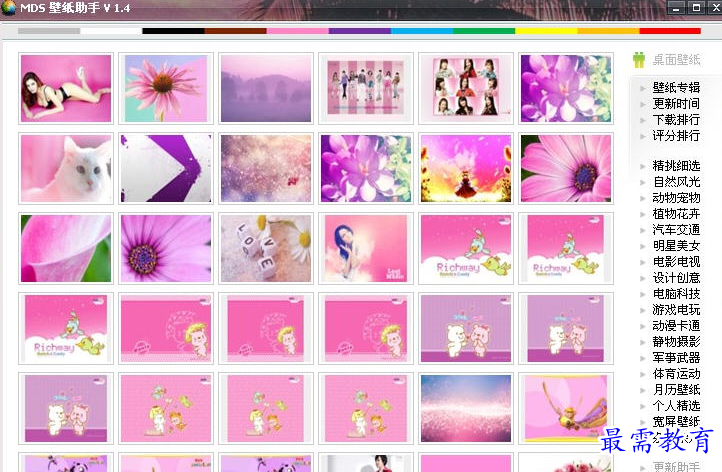
Task: Open the 军事武器 category
Action: 676,358
